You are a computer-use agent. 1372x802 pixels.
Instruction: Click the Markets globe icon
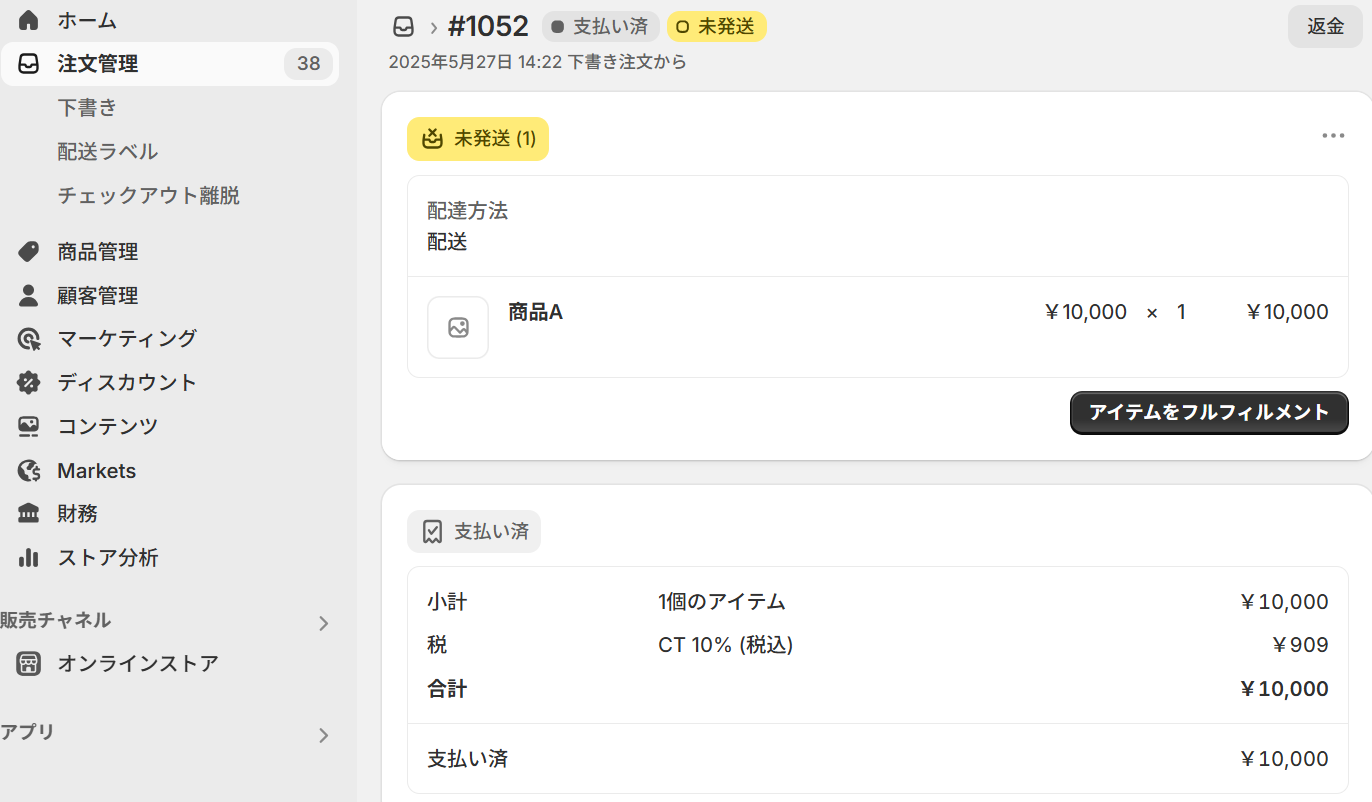coord(29,471)
